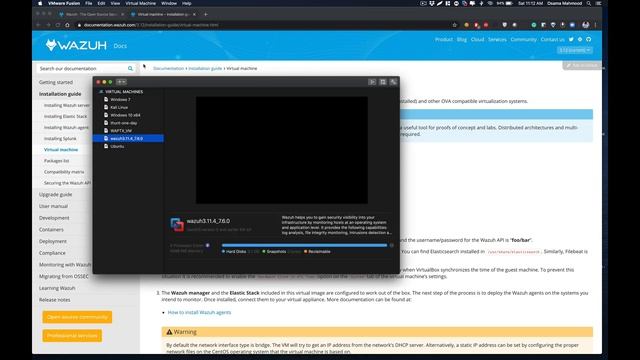Open Wazuh Twitter icon

tap(571, 40)
